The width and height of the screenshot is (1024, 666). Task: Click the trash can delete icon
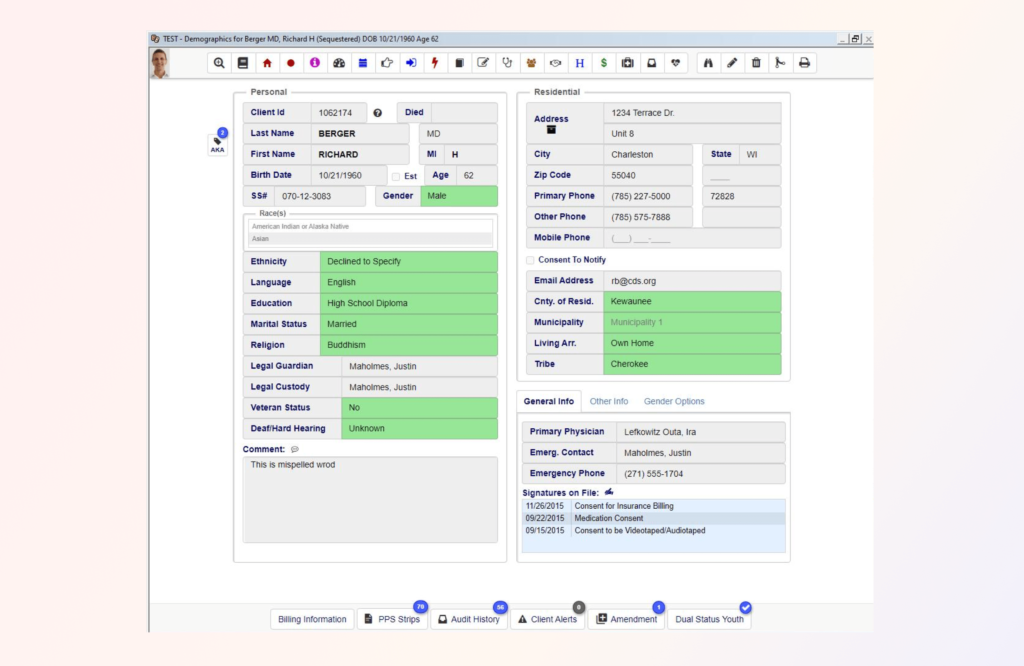[756, 63]
